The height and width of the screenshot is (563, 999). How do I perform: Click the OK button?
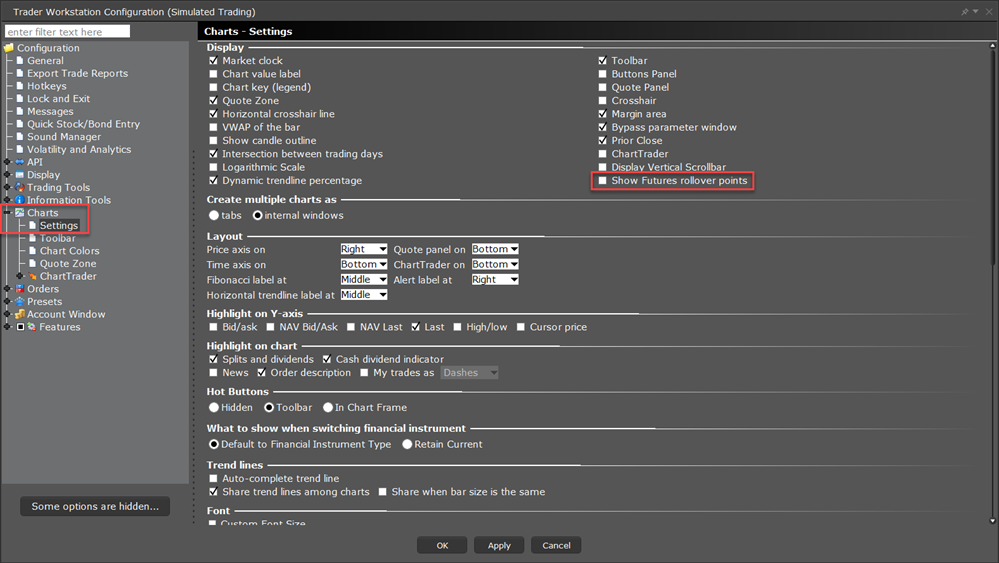(442, 545)
